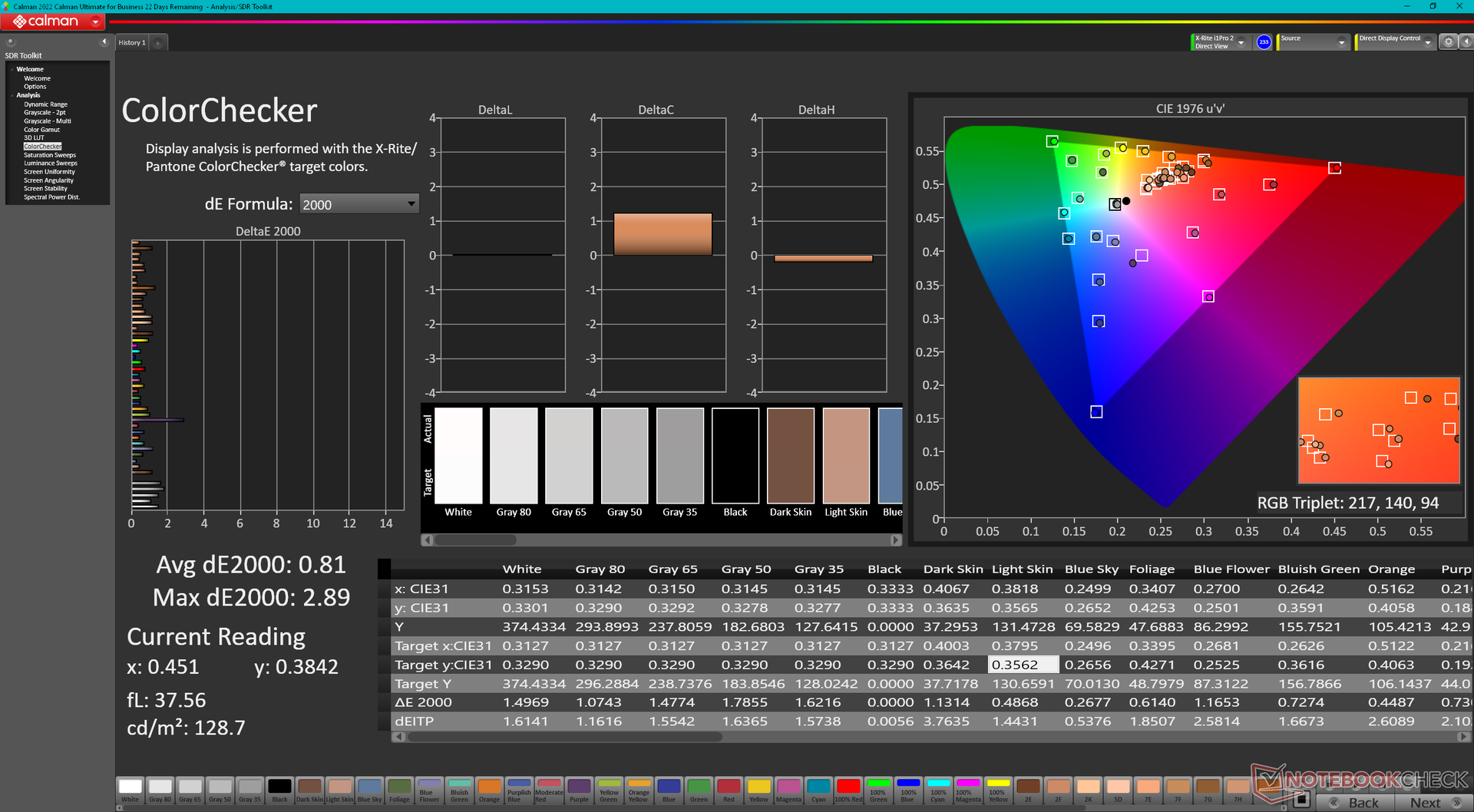
Task: Open the settings gear in top toolbar
Action: click(1448, 42)
